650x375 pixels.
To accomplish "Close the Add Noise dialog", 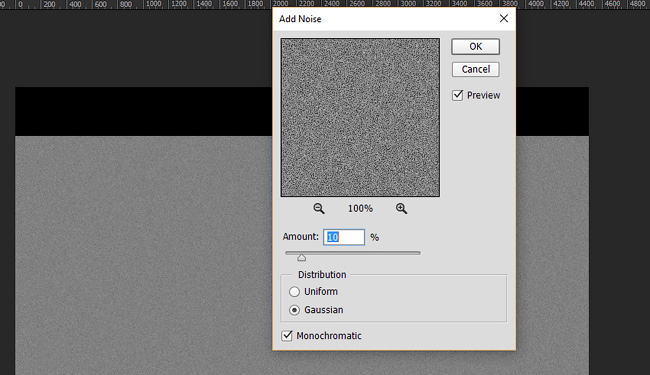I will [504, 19].
